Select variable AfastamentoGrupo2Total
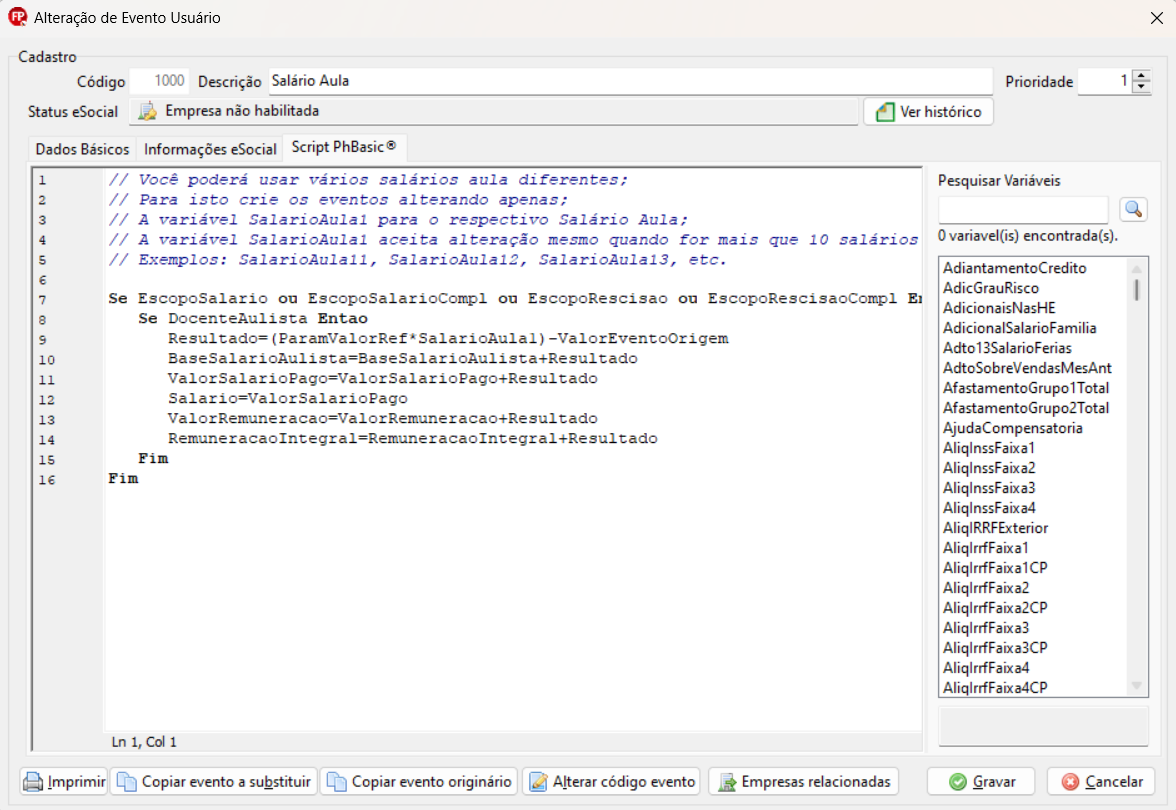The image size is (1176, 810). coord(1026,408)
